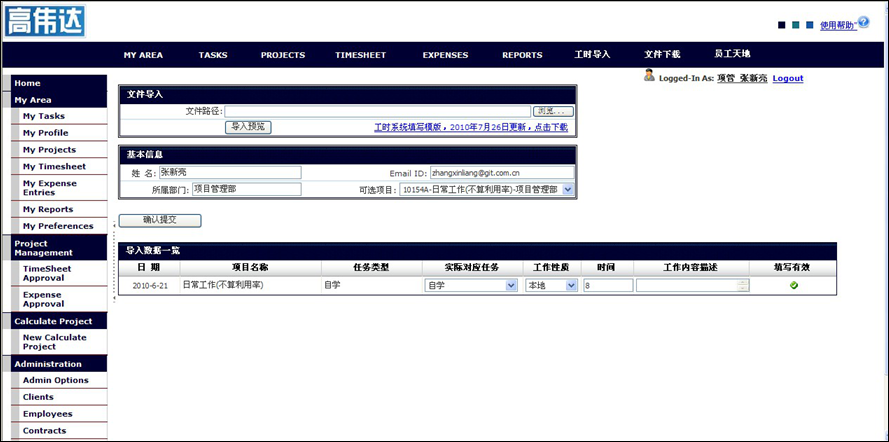Open 工时导入 in the top navigation
This screenshot has width=889, height=442.
pyautogui.click(x=592, y=55)
